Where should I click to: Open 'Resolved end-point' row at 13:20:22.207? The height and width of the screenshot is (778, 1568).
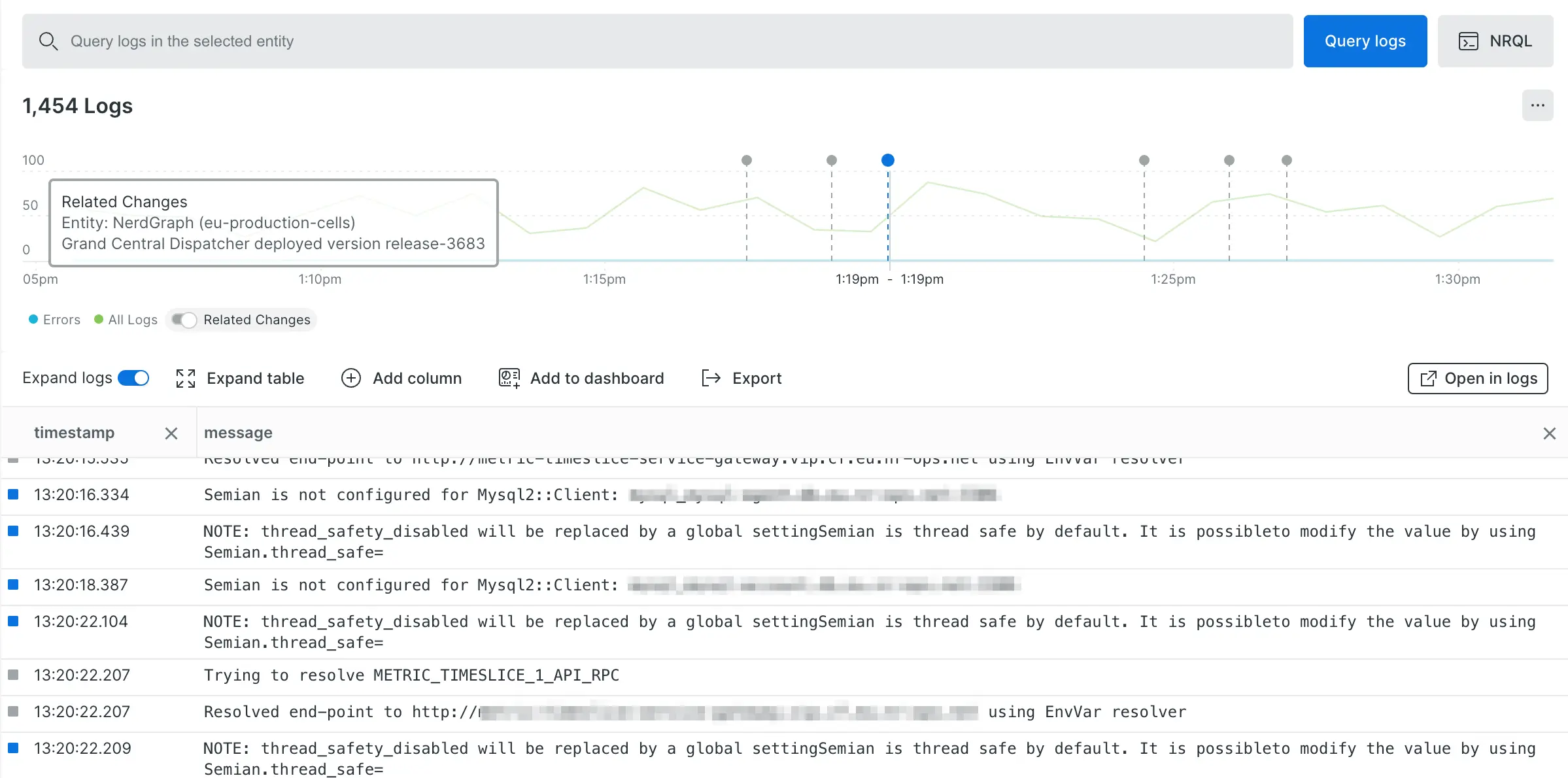(x=785, y=713)
